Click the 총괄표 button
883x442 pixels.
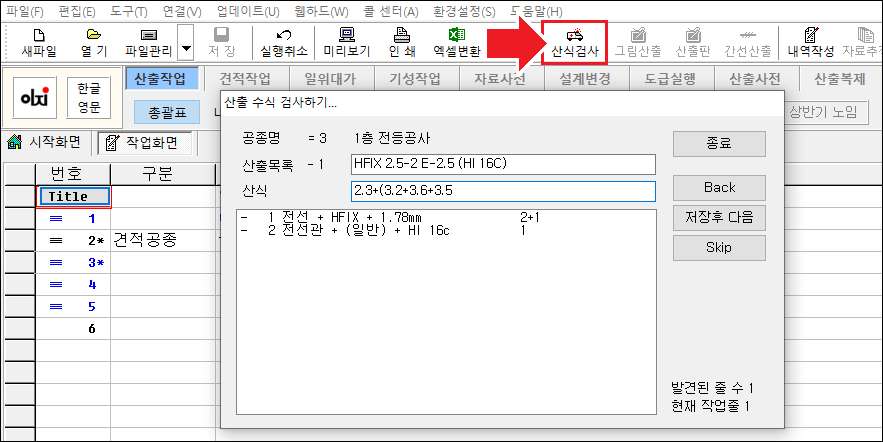click(x=167, y=113)
